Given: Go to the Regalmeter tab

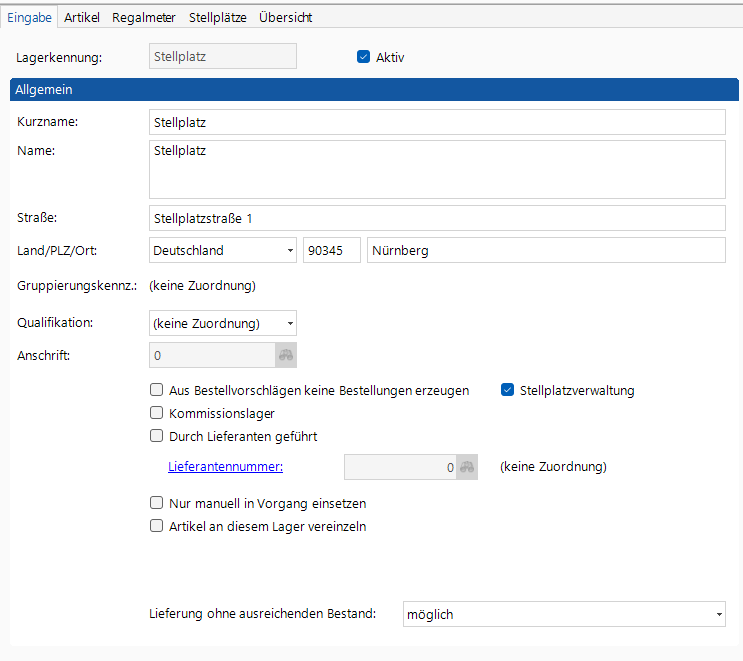Looking at the screenshot, I should pos(144,18).
